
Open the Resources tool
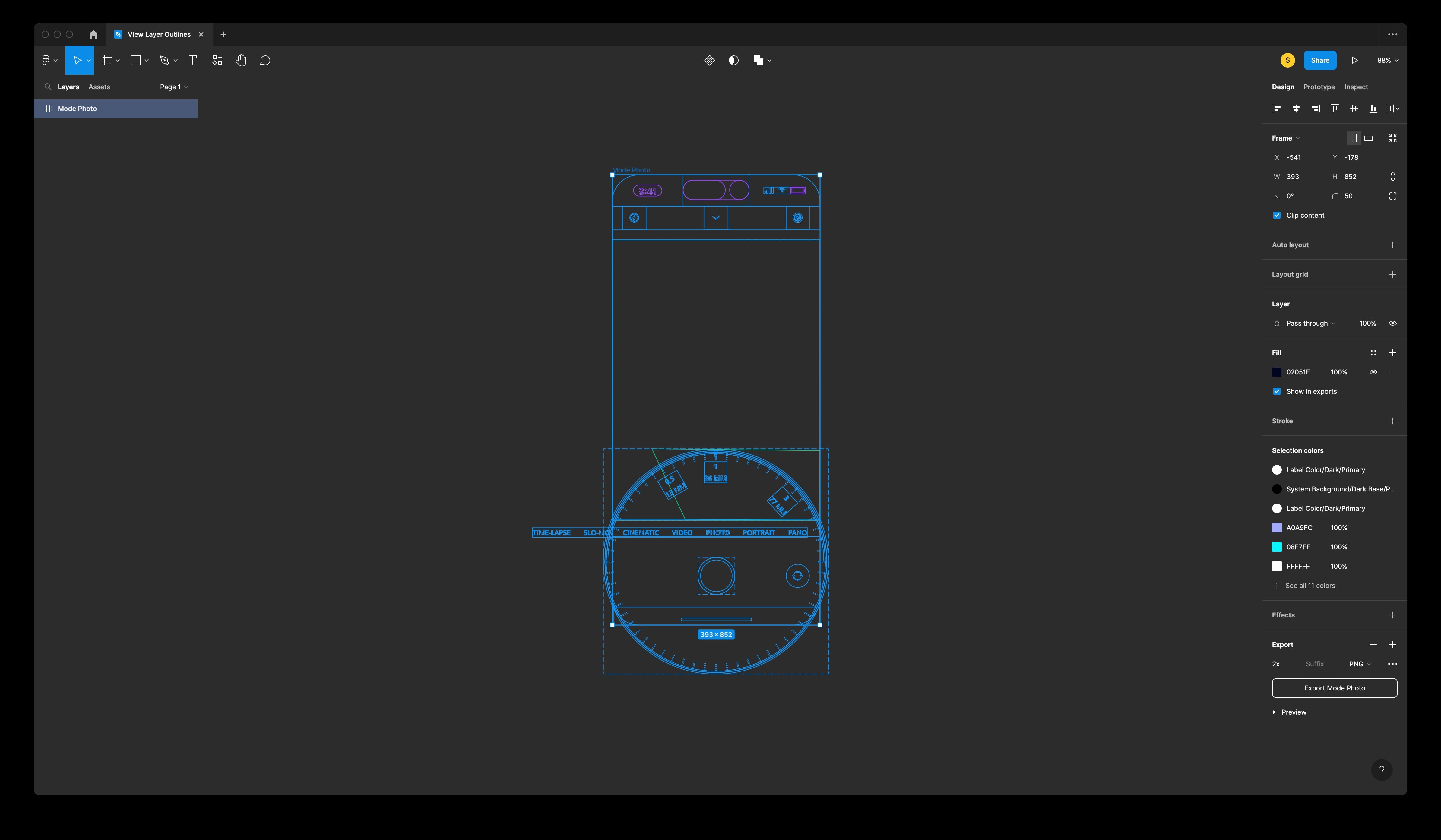217,60
